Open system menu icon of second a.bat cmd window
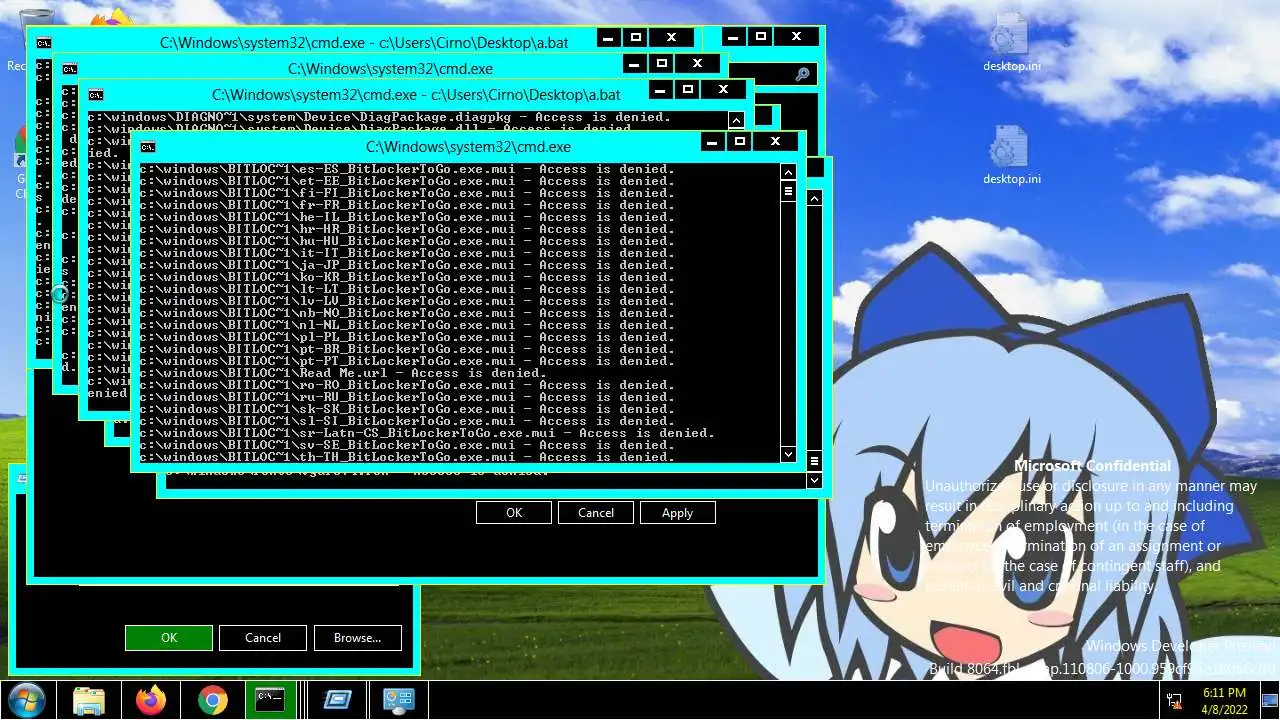This screenshot has height=720, width=1280. 96,95
